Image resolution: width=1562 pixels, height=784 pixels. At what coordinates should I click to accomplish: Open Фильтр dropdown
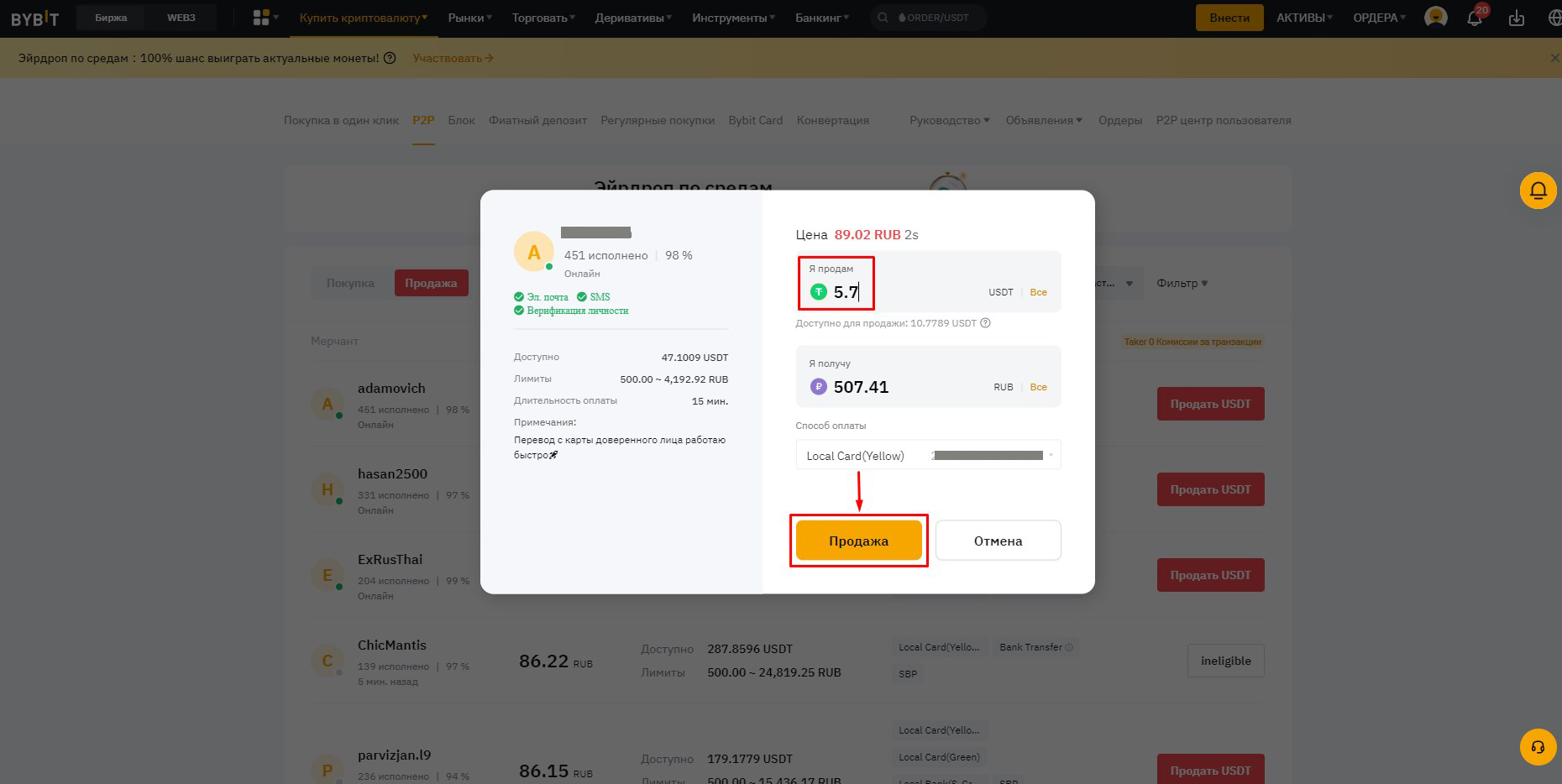coord(1182,283)
